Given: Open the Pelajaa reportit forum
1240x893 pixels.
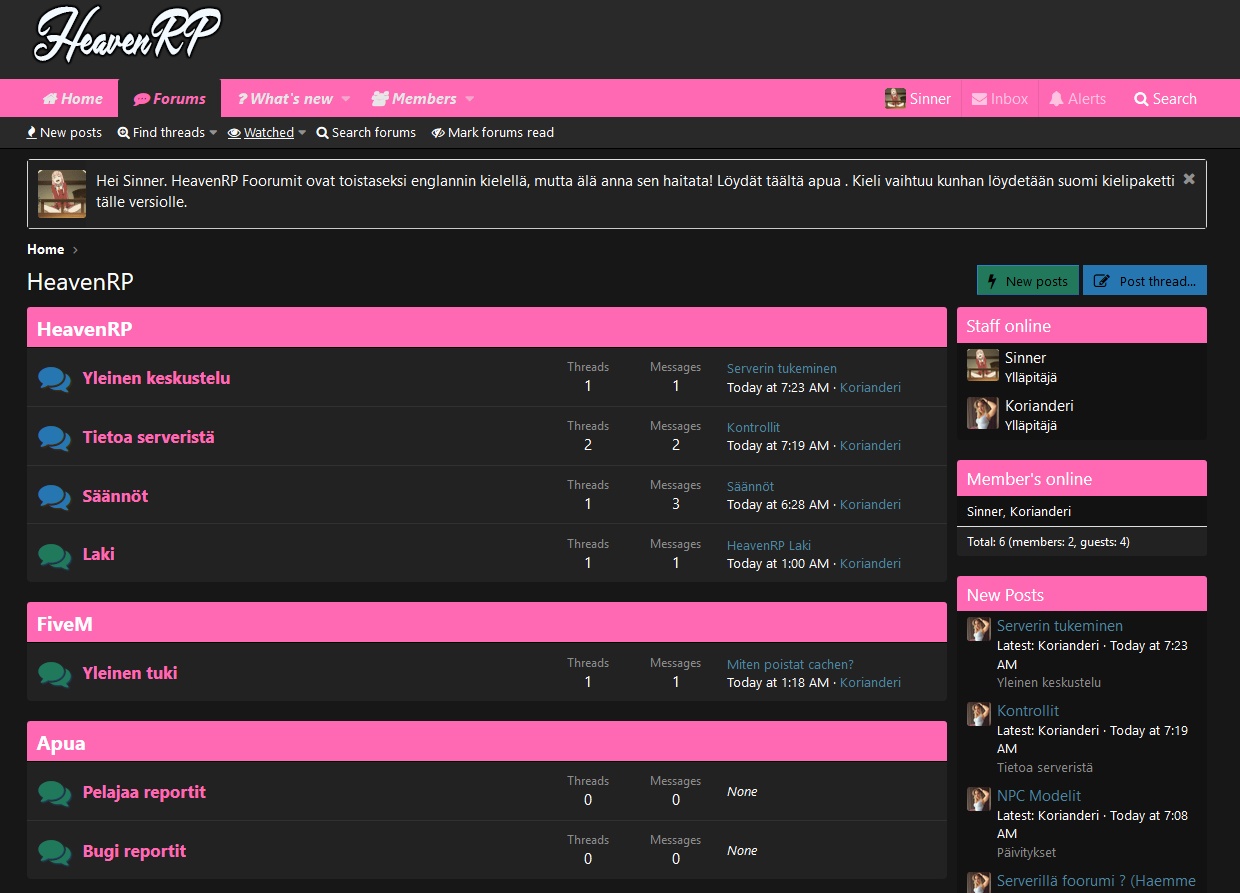Looking at the screenshot, I should (144, 792).
